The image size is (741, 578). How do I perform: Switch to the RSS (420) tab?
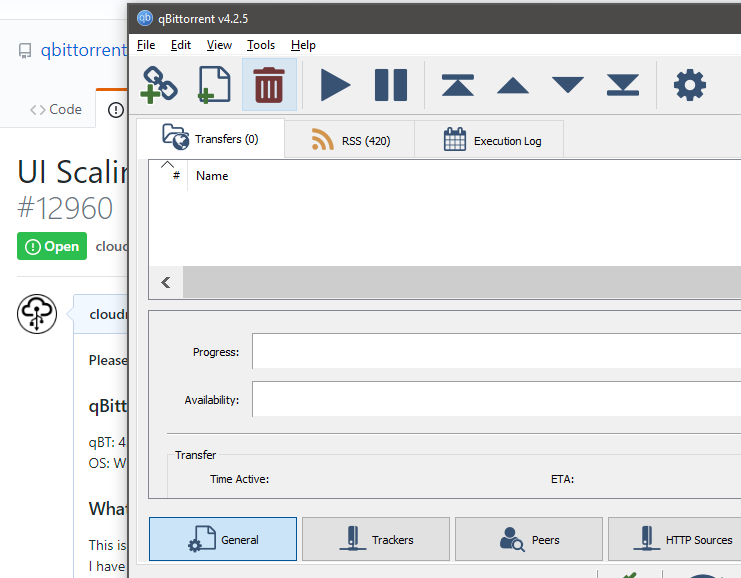350,140
